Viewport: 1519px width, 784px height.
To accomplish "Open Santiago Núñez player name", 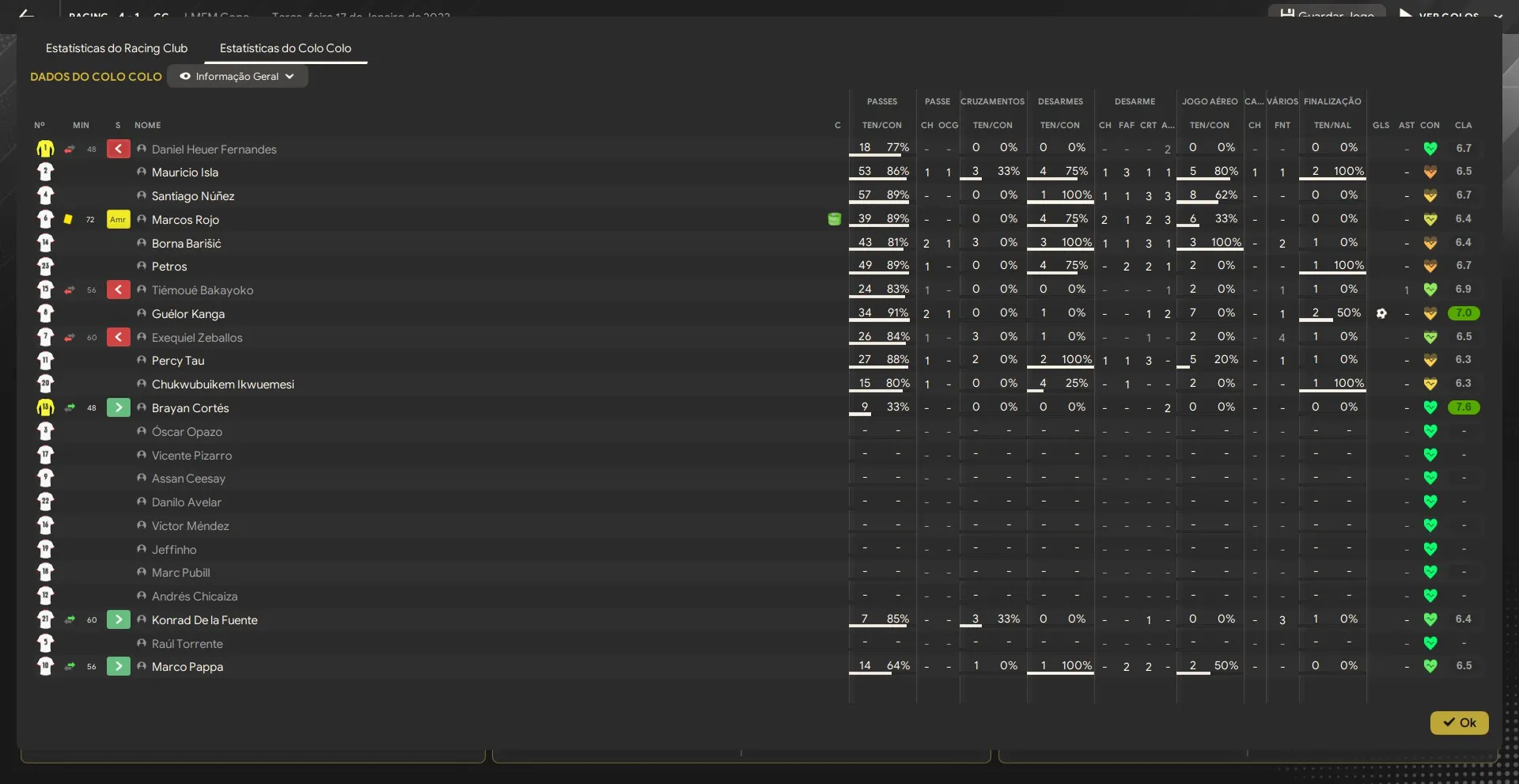I will click(193, 196).
